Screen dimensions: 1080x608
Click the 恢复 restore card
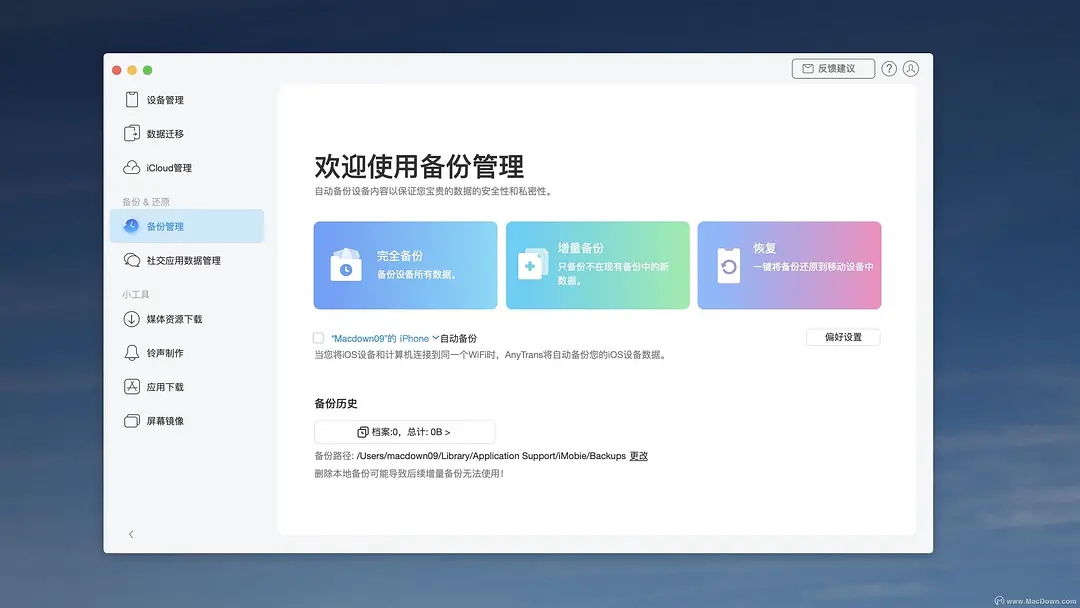click(x=791, y=264)
